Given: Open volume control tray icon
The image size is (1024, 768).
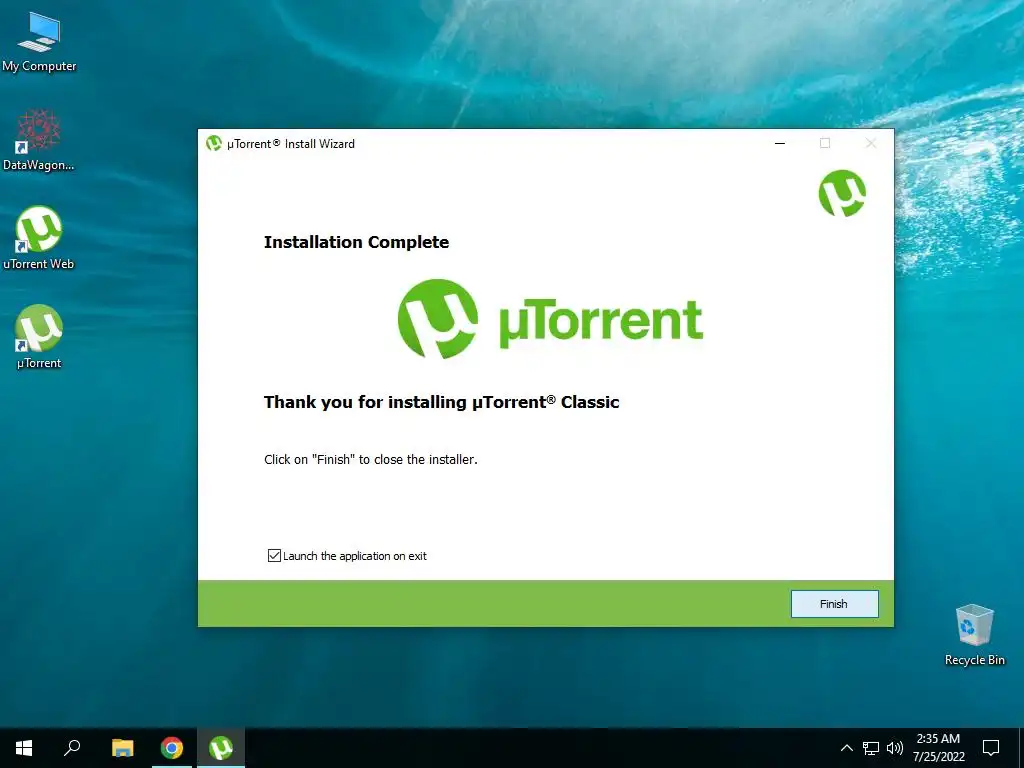Looking at the screenshot, I should pos(895,748).
